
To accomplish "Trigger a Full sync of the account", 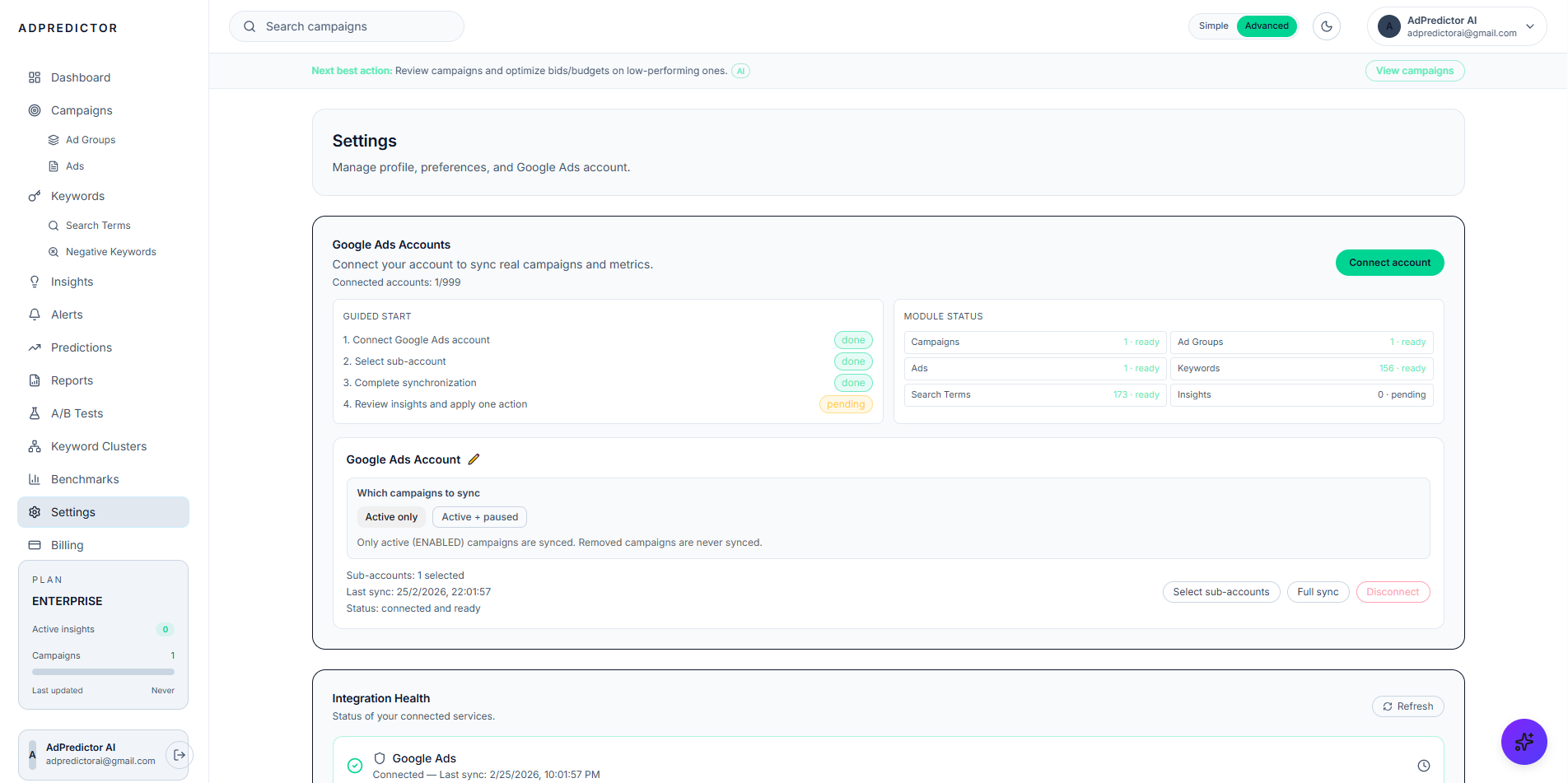I will coord(1318,591).
